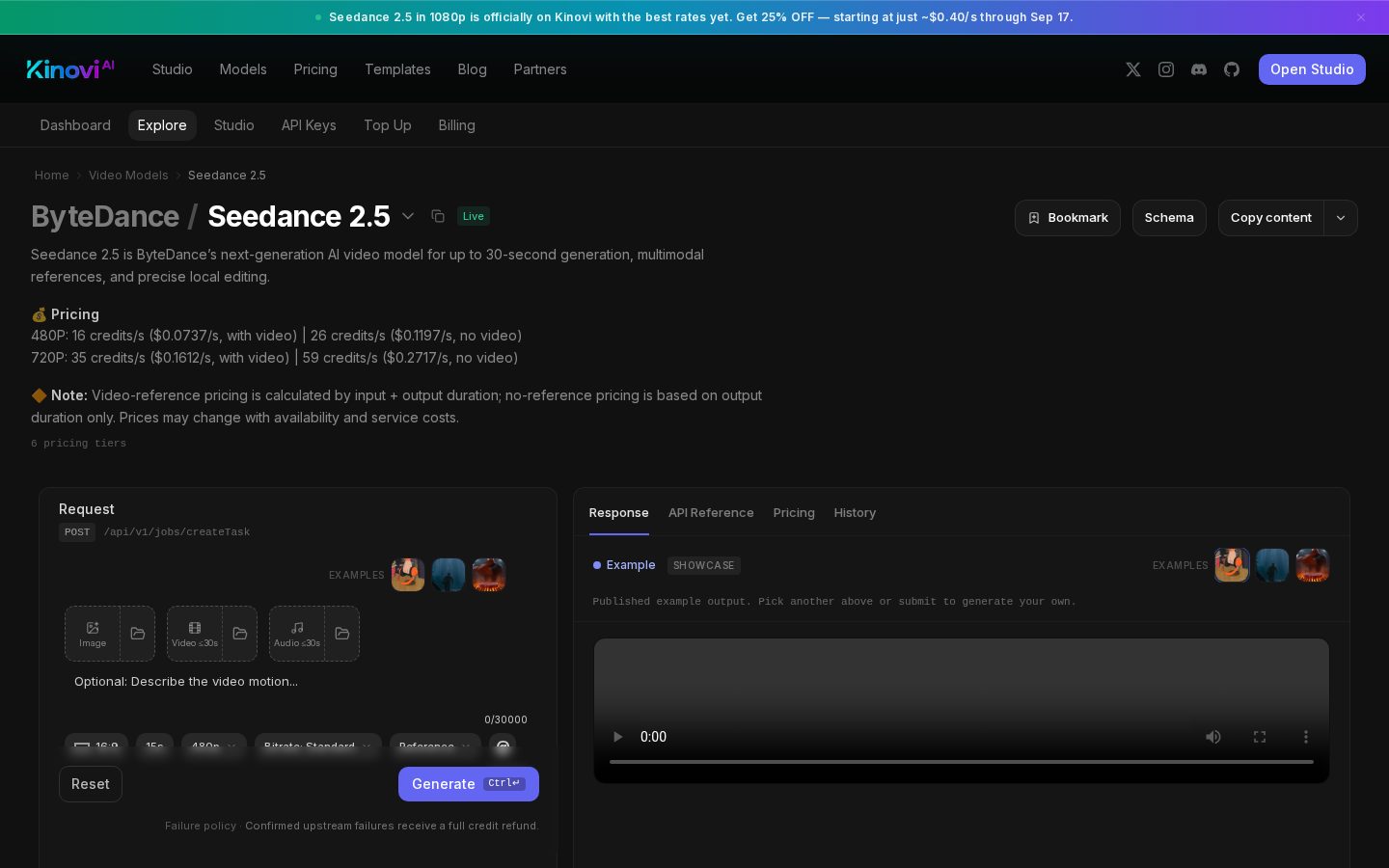Image resolution: width=1389 pixels, height=868 pixels.
Task: Click the Open Studio button
Action: click(x=1312, y=69)
